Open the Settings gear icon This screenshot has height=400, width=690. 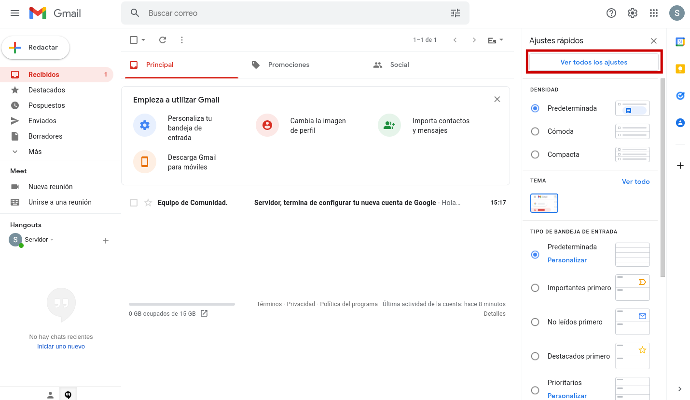pos(632,13)
